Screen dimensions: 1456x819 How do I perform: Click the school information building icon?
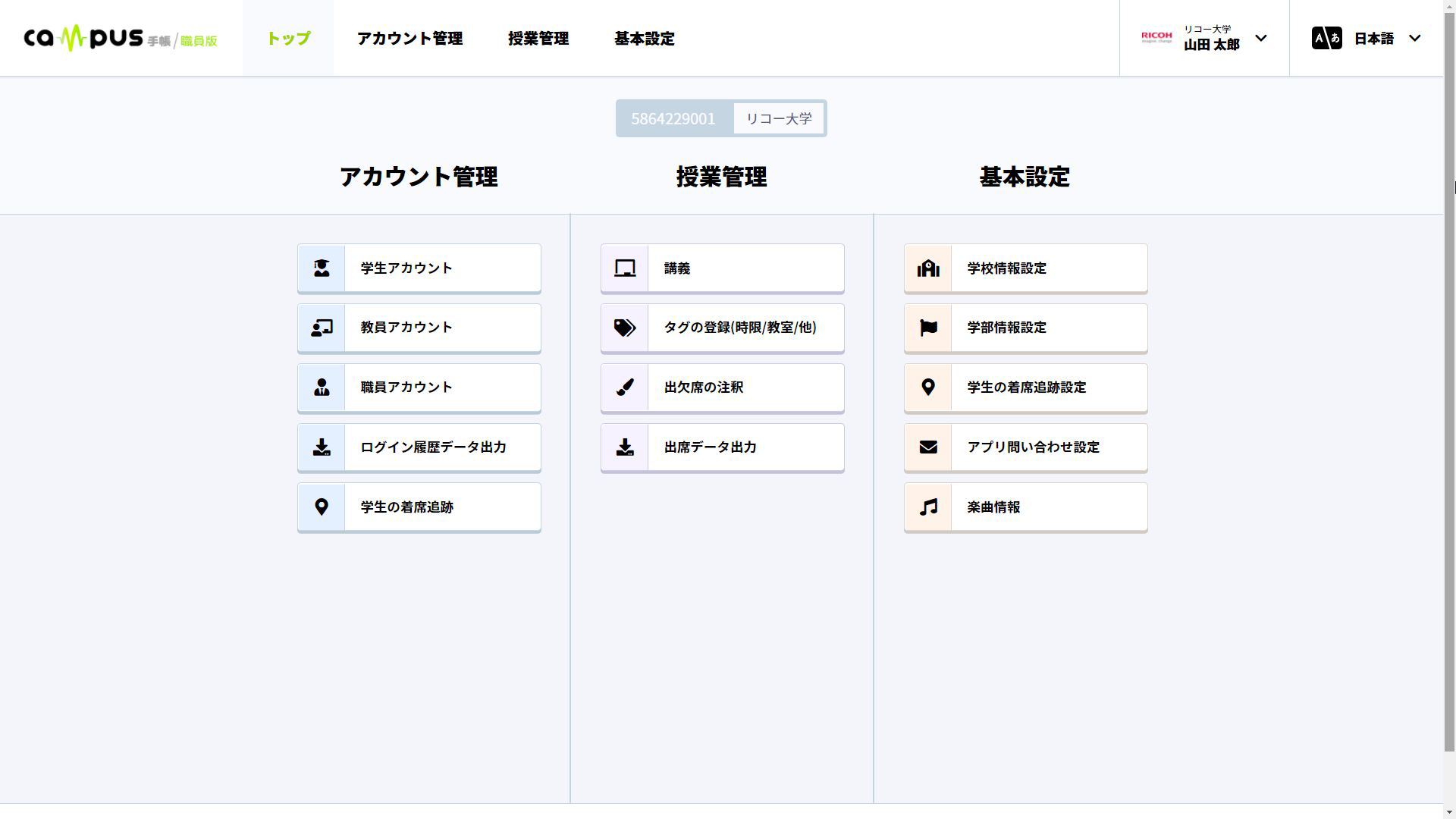tap(928, 268)
